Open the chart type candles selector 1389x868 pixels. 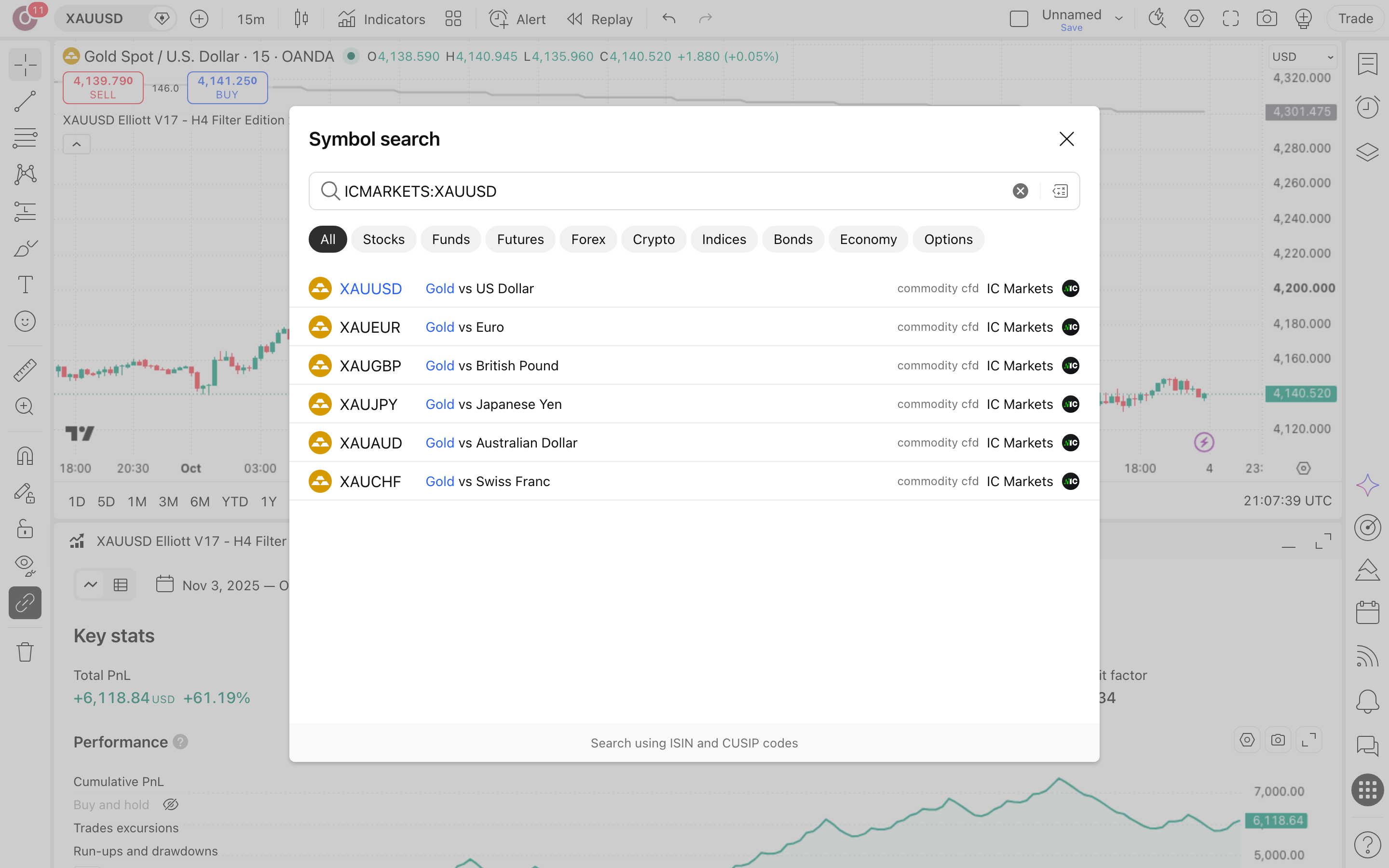(301, 19)
